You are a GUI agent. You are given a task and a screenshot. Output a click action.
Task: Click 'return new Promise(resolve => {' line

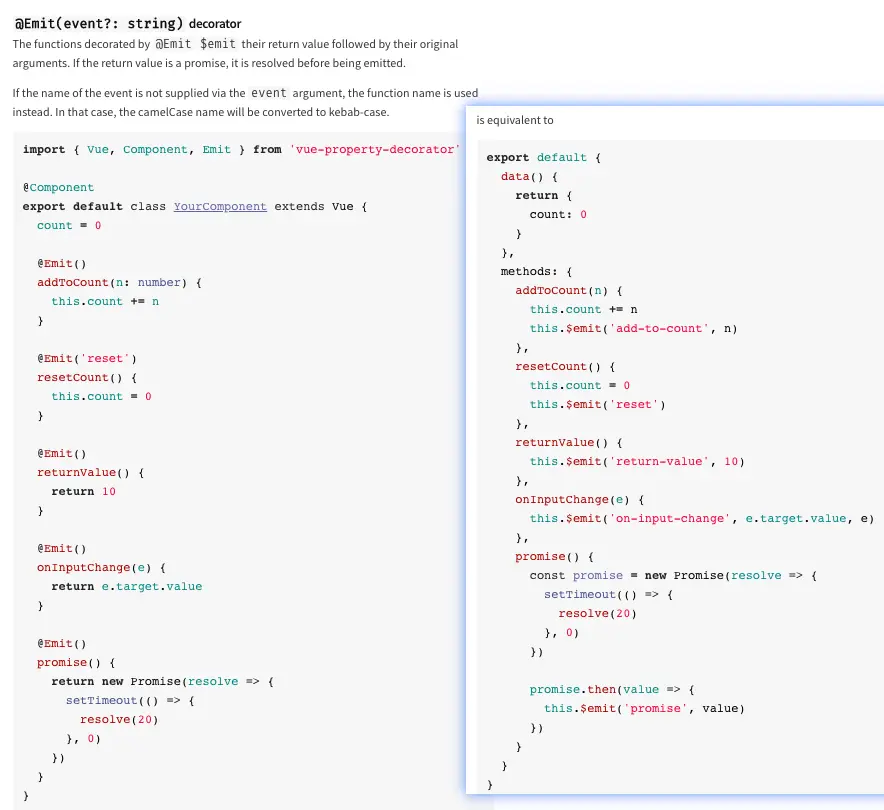click(x=162, y=681)
